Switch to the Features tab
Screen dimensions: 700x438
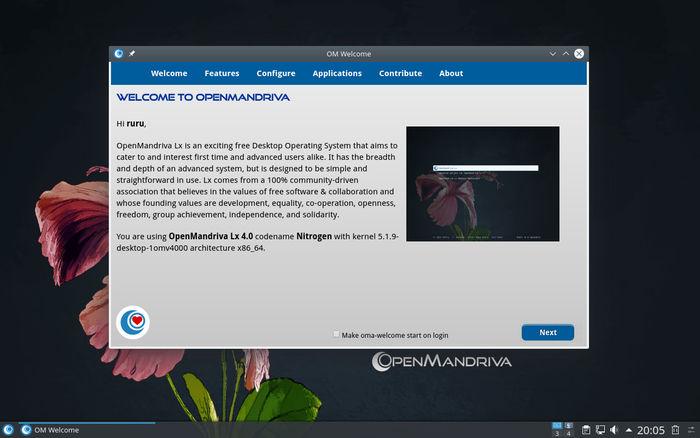click(222, 73)
